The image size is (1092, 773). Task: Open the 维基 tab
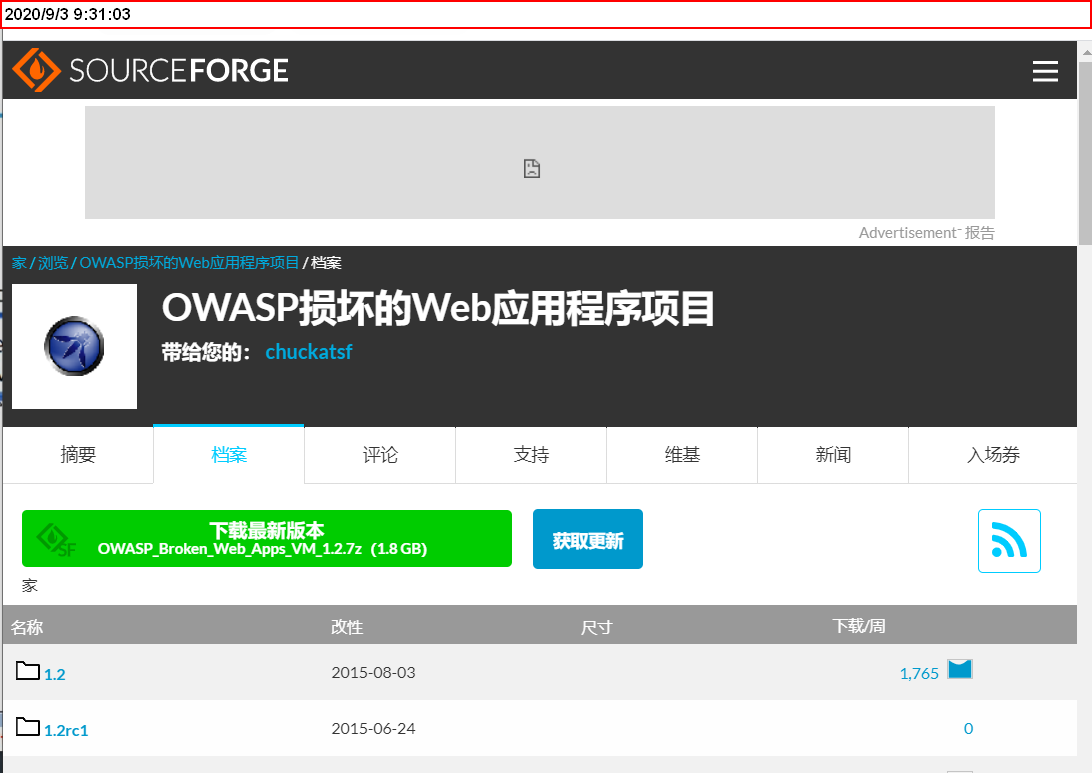tap(682, 455)
